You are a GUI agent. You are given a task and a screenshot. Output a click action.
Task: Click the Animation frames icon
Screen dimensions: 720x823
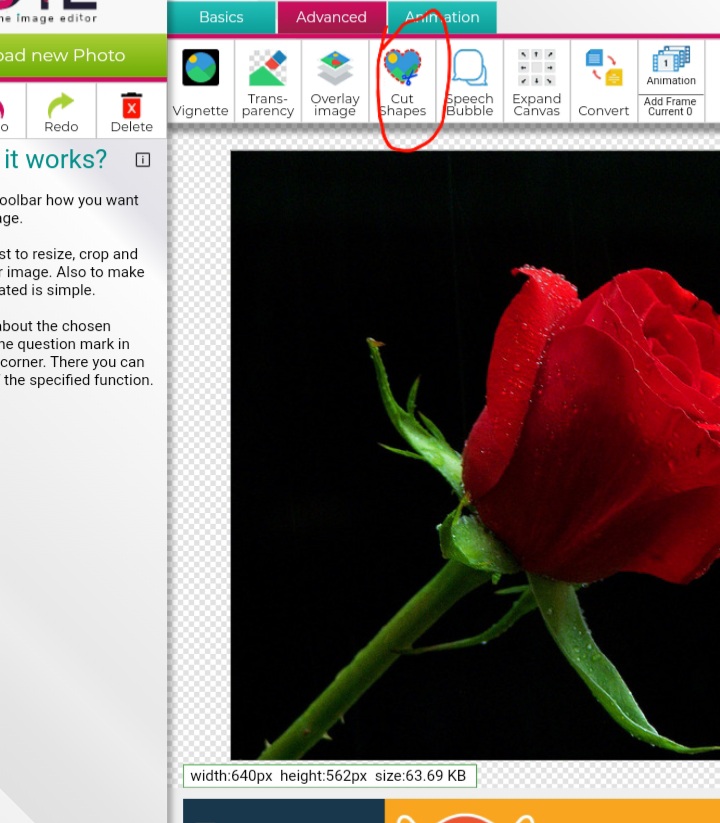(671, 61)
